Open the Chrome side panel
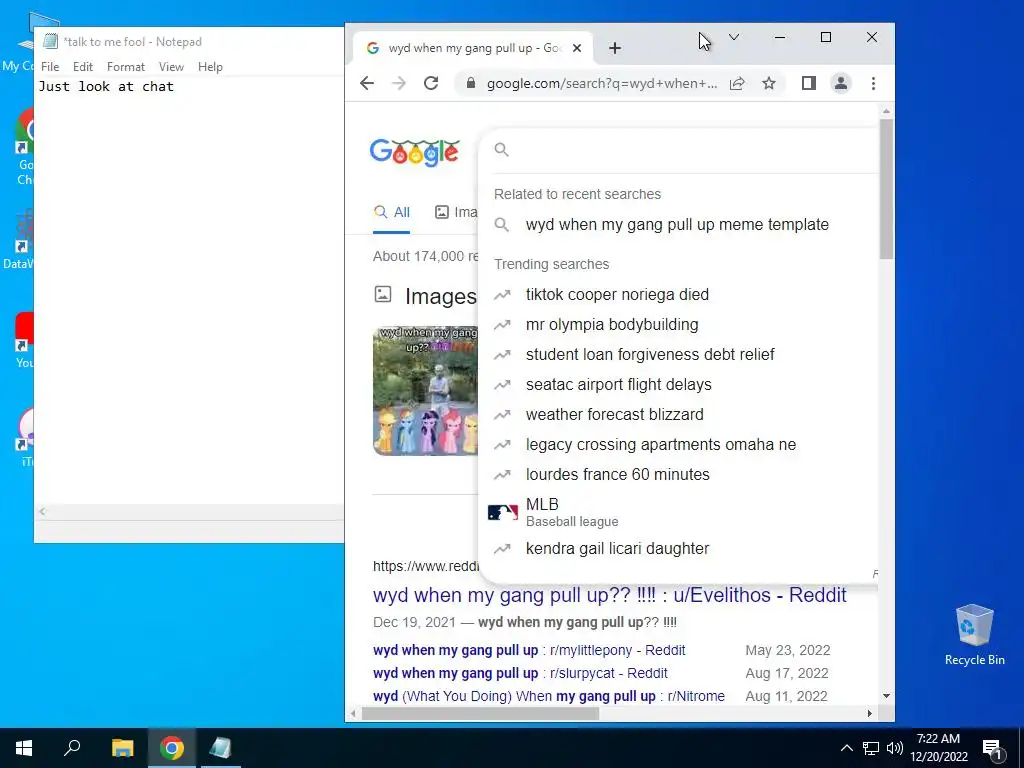The image size is (1024, 768). [x=808, y=84]
